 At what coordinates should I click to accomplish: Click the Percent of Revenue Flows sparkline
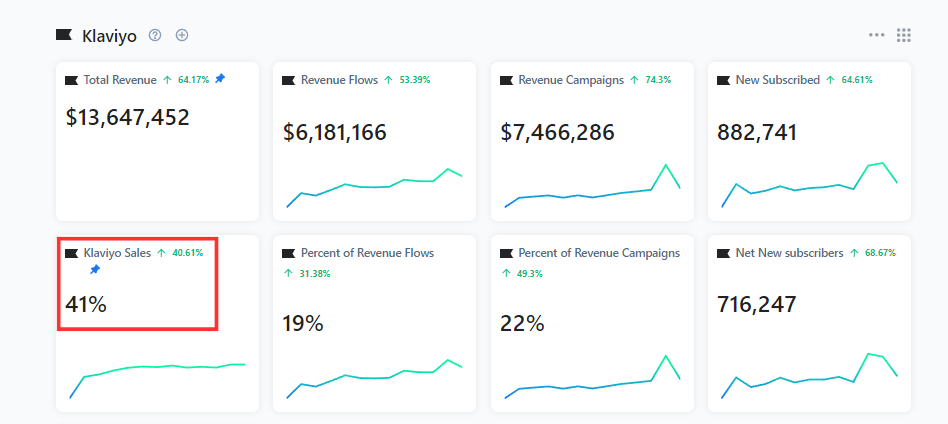coord(374,379)
